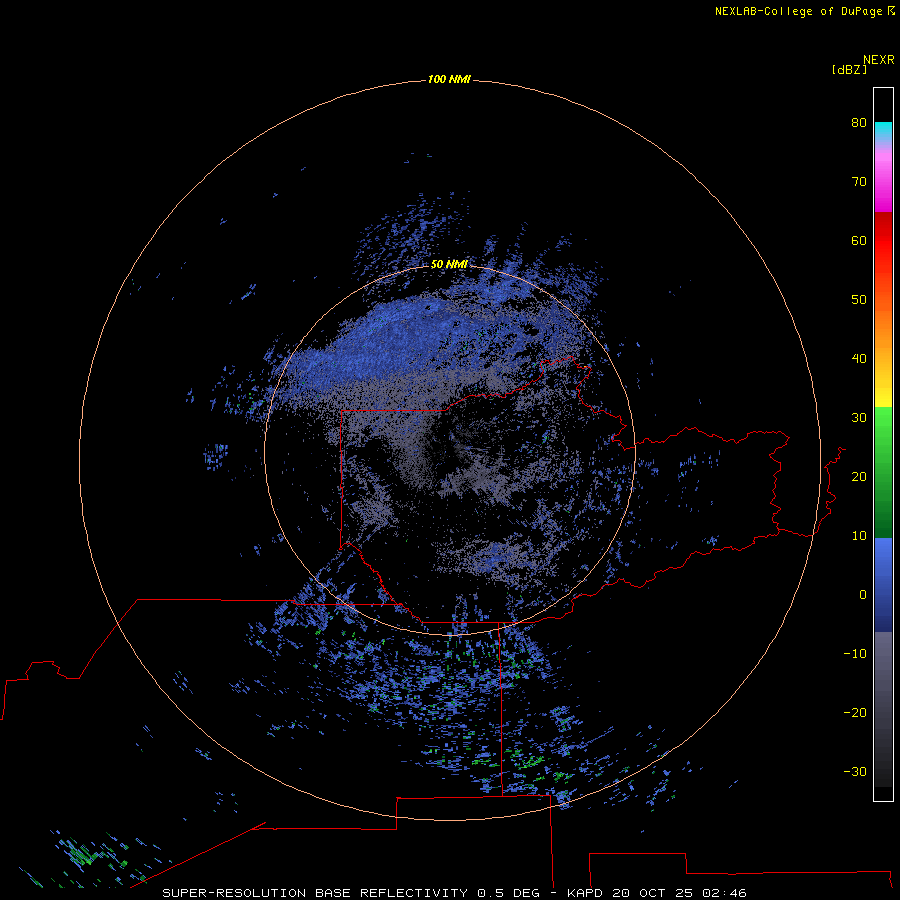Click the 30 dBZ scale value
The width and height of the screenshot is (900, 900).
[859, 417]
